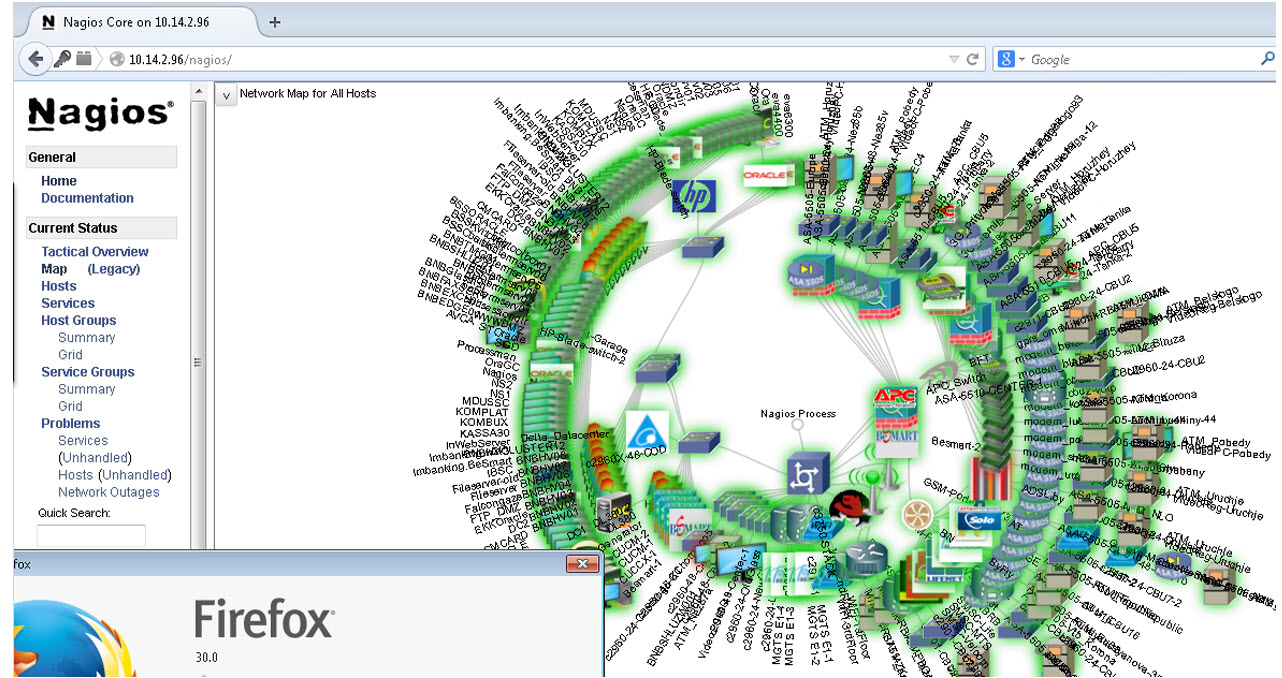This screenshot has height=678, width=1282.
Task: Click the sidebar vertical scrollbar
Action: point(197,362)
